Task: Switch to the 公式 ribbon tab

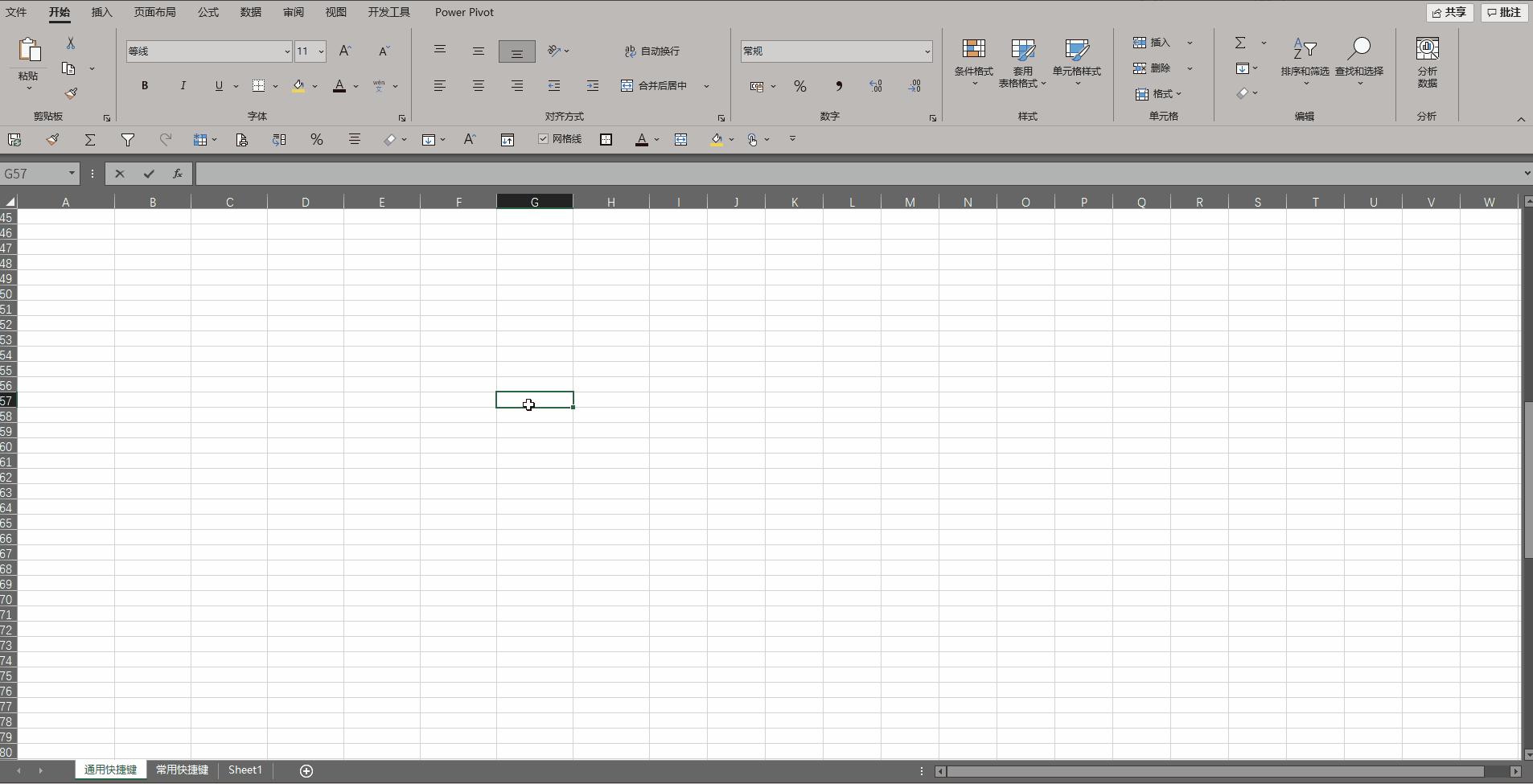Action: 208,12
